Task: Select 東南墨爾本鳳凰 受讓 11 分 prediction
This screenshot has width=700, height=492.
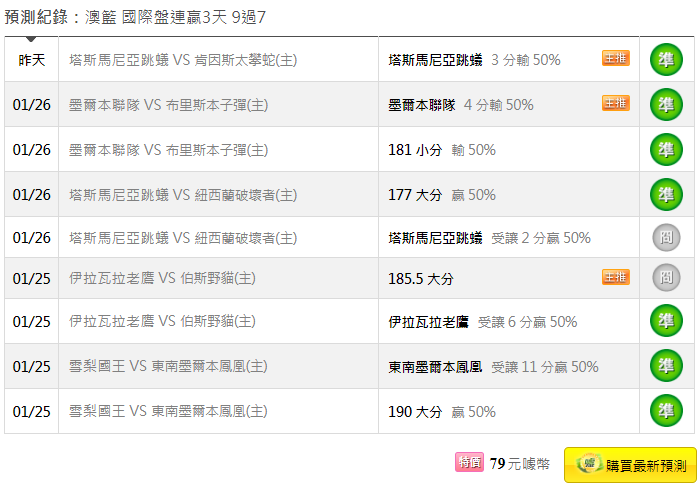Action: click(493, 367)
